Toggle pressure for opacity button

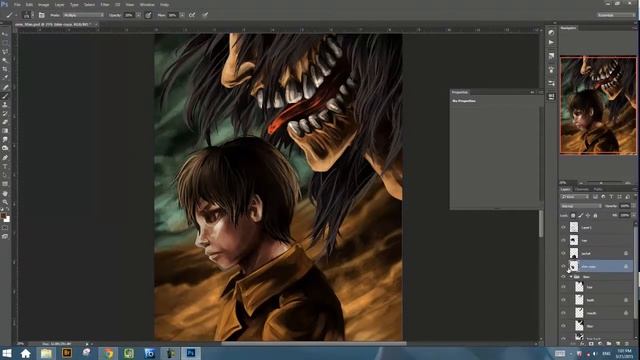(148, 15)
